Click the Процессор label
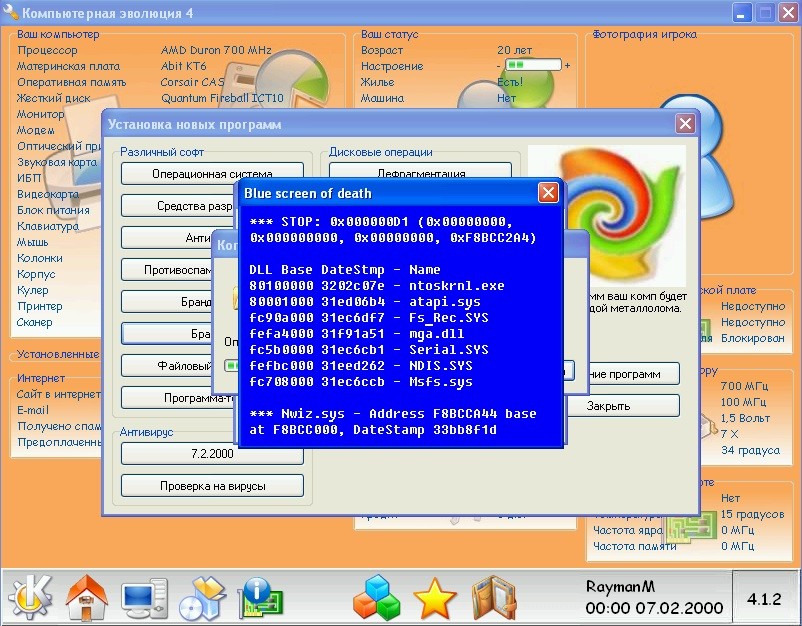 tap(48, 50)
